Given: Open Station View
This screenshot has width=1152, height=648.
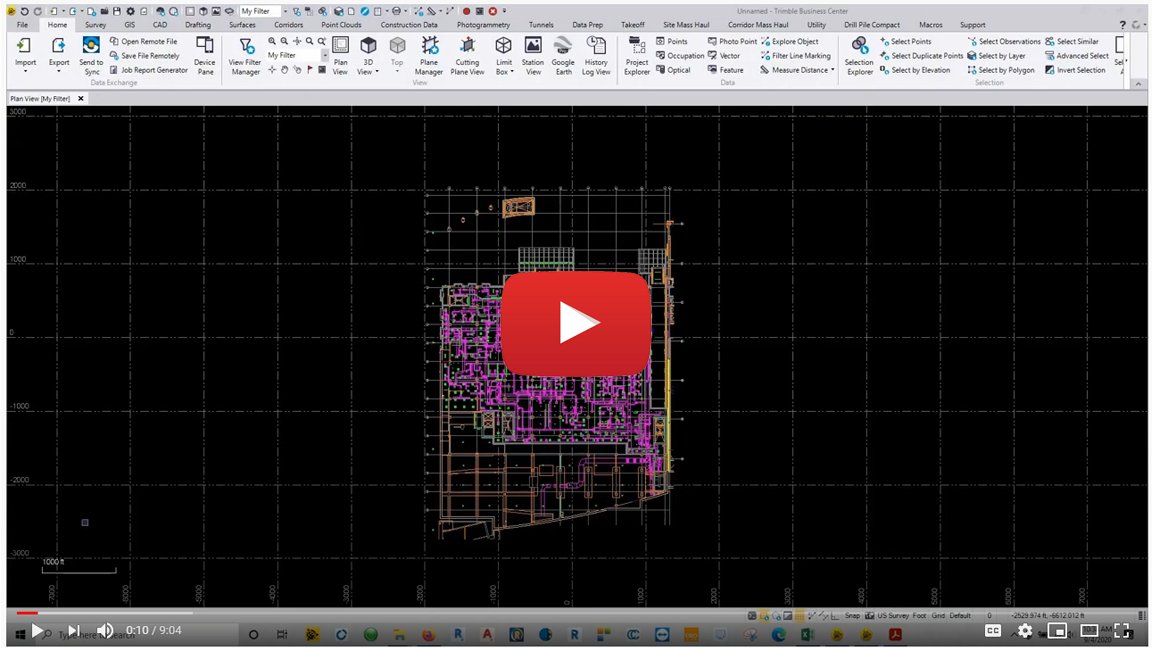Looking at the screenshot, I should (x=533, y=55).
